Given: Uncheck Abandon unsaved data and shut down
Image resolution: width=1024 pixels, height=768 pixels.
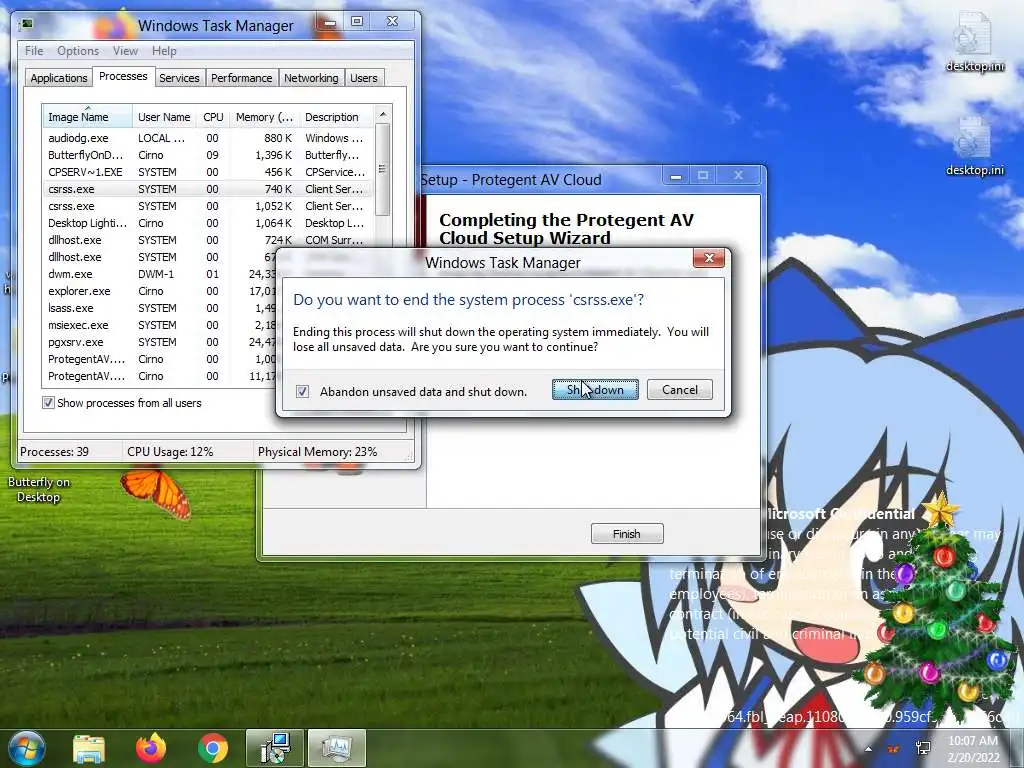Looking at the screenshot, I should [x=302, y=391].
